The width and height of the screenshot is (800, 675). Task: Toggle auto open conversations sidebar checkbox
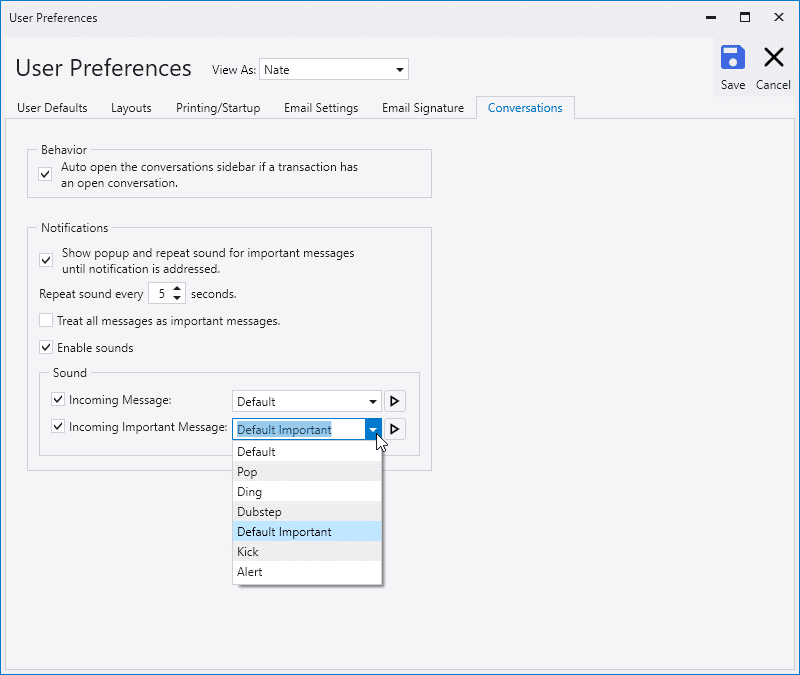coord(45,174)
